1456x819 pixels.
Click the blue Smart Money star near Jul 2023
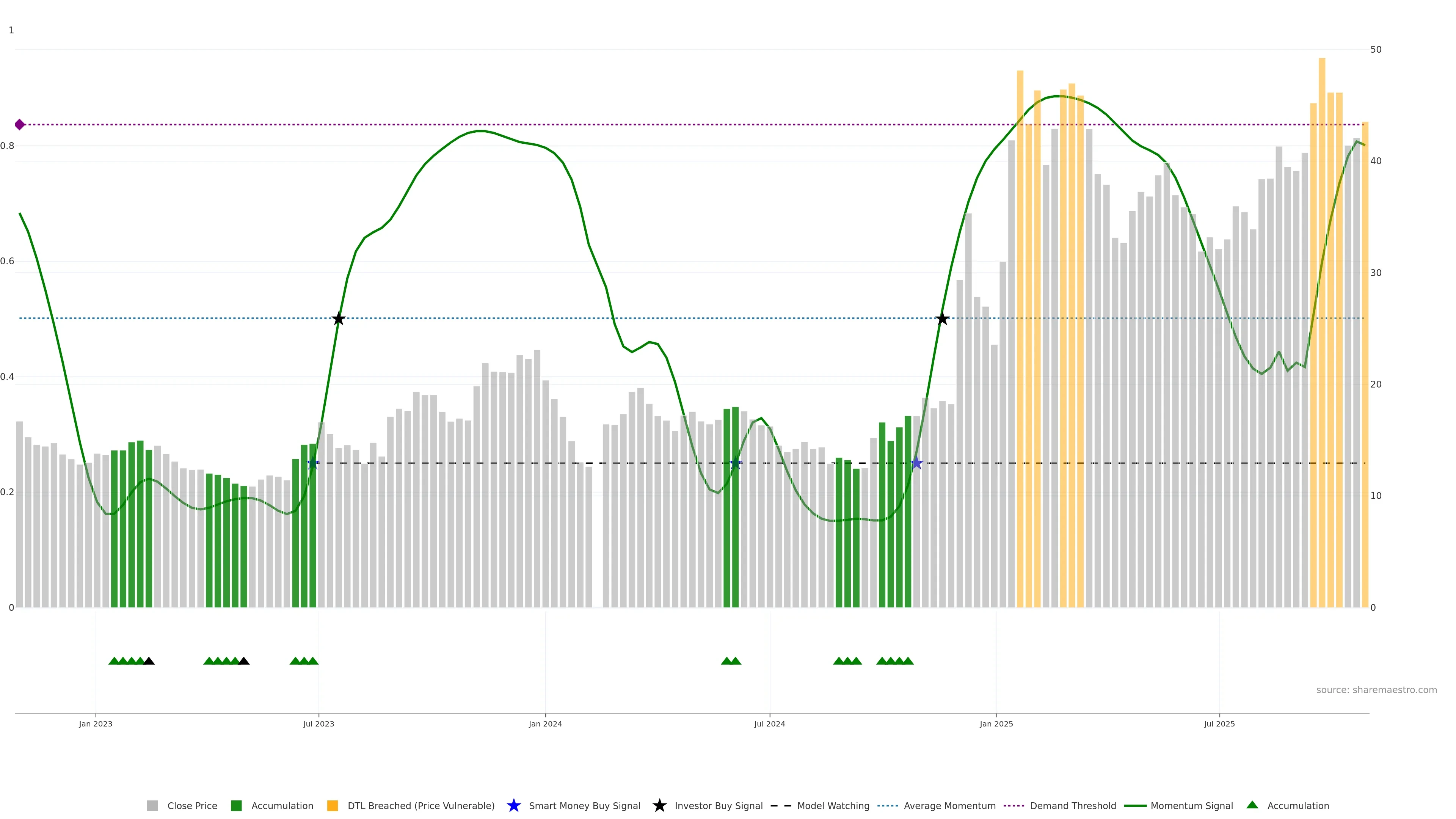click(312, 463)
